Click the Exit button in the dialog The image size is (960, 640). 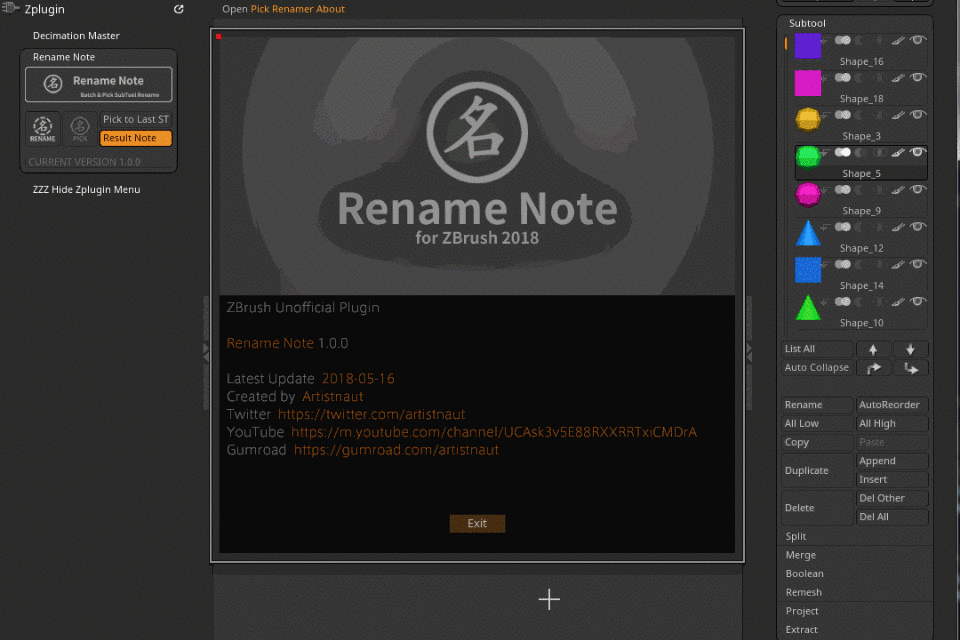click(477, 524)
